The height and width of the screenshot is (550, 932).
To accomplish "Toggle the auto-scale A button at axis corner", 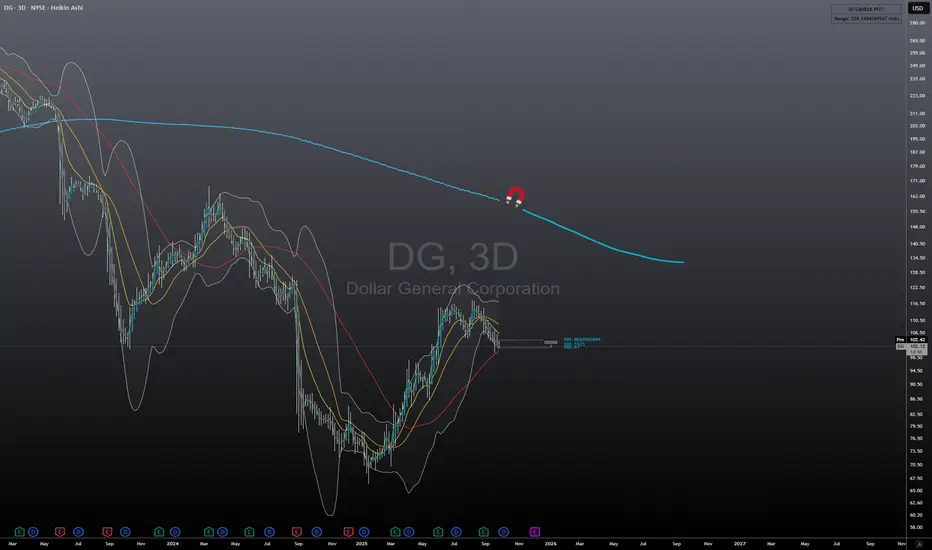I will (920, 544).
